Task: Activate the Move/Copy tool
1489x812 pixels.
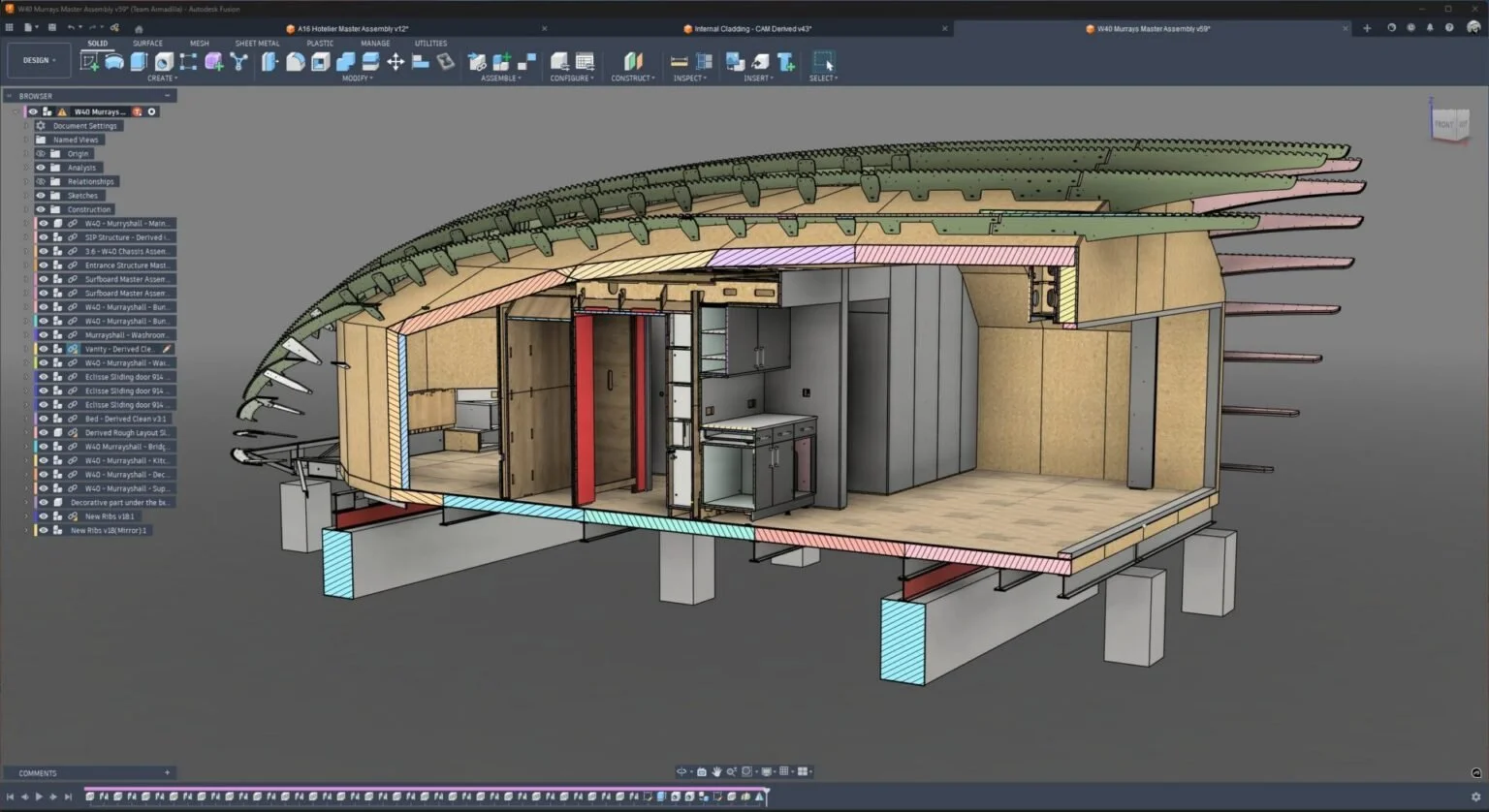Action: coord(396,61)
